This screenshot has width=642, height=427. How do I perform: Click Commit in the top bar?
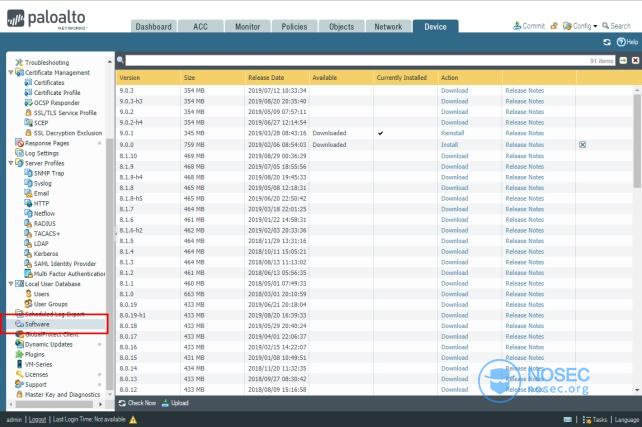tap(529, 26)
